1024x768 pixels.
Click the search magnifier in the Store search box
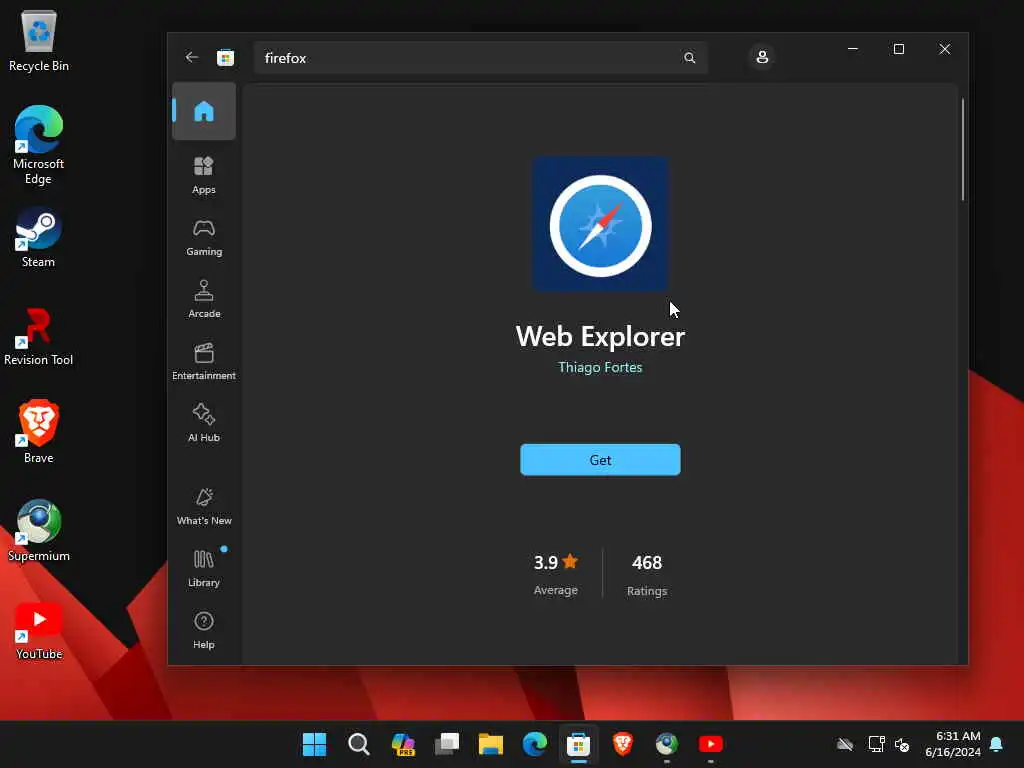pyautogui.click(x=690, y=58)
